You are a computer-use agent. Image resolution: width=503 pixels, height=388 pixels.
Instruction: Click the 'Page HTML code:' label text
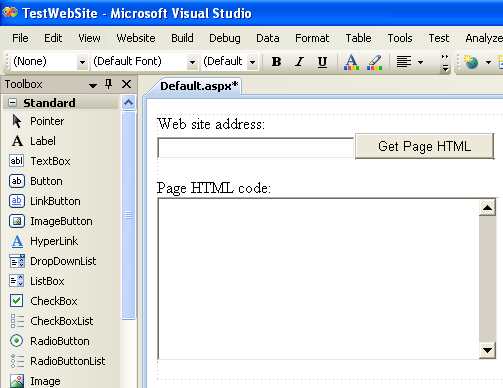coord(214,188)
